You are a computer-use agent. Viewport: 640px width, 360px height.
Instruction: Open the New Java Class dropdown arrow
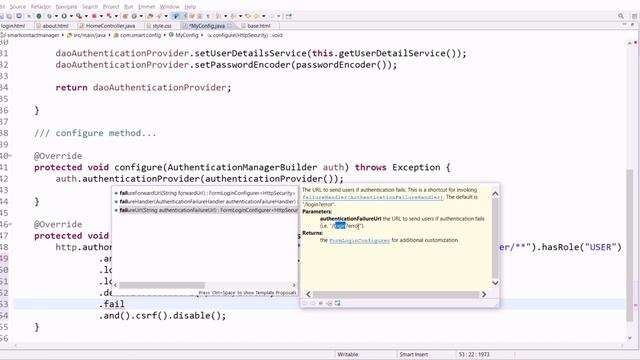(x=141, y=16)
